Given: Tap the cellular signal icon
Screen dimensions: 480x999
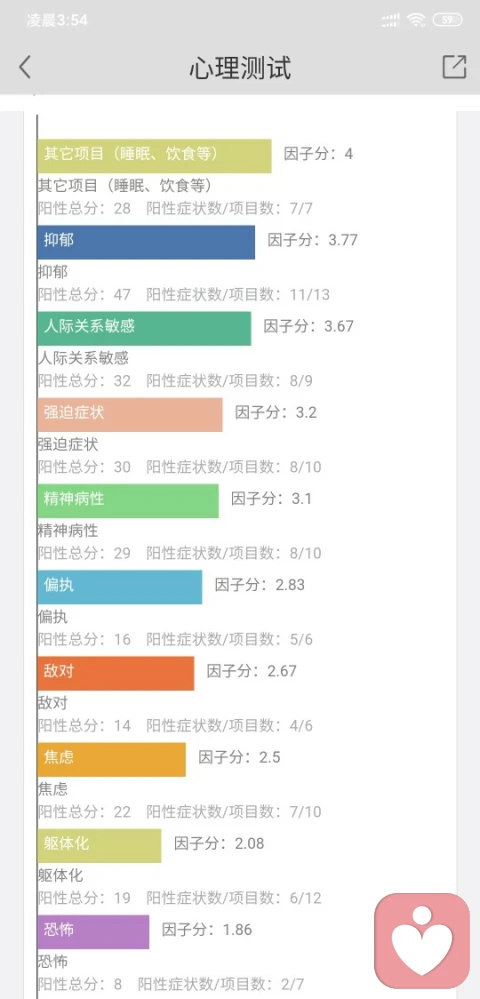Looking at the screenshot, I should coord(390,20).
